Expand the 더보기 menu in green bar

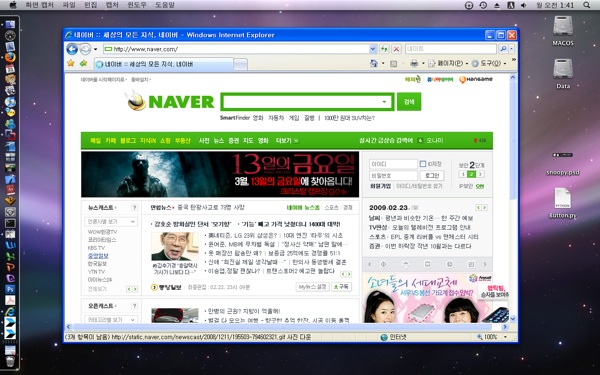click(287, 140)
